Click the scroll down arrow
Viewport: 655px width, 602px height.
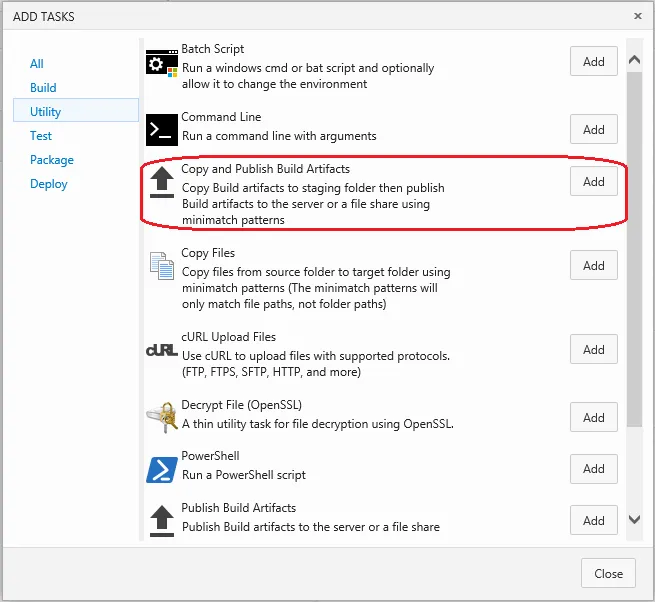(x=635, y=519)
